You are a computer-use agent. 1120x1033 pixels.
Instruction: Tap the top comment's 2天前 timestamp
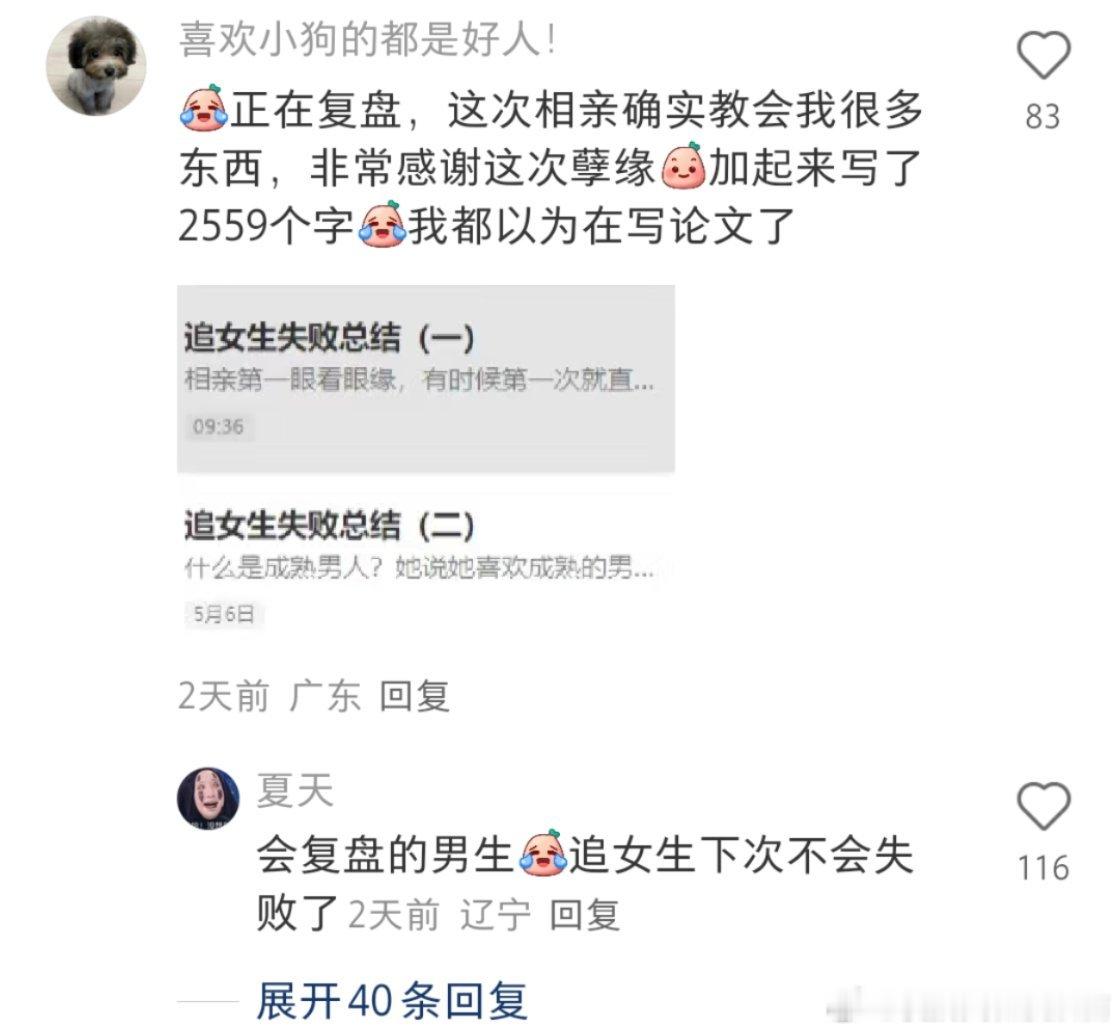tap(224, 696)
